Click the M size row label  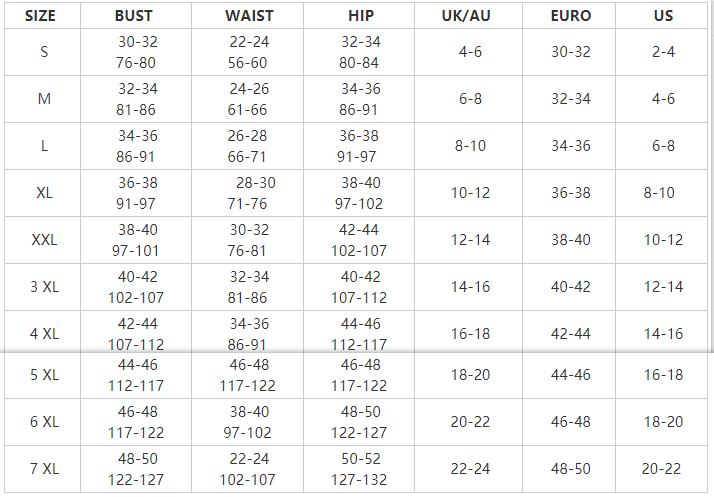(x=44, y=99)
